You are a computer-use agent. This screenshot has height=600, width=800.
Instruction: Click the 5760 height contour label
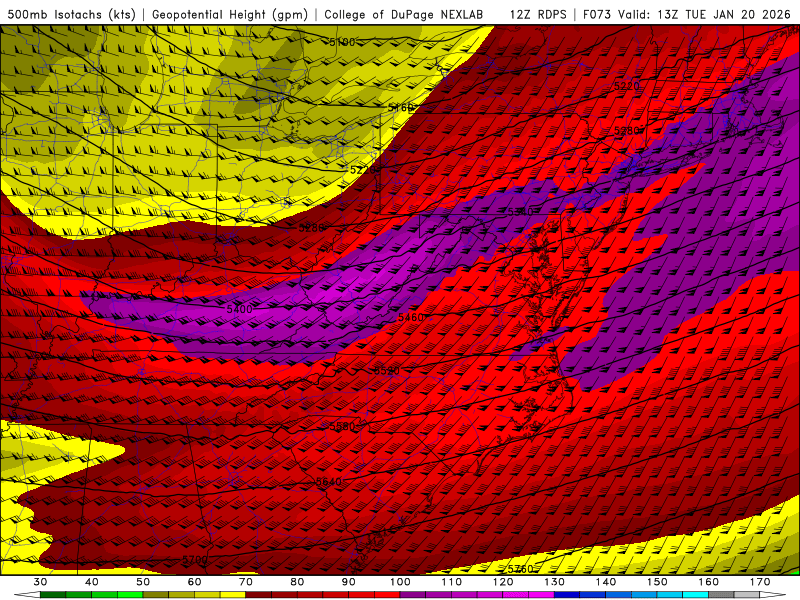(x=520, y=569)
